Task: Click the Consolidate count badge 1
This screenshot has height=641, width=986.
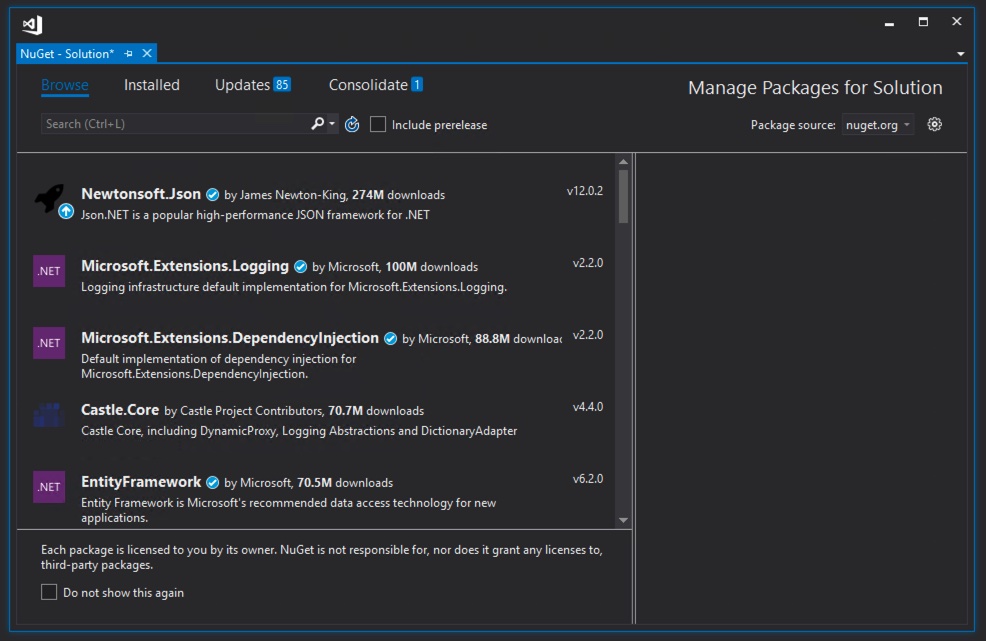Action: pos(417,84)
